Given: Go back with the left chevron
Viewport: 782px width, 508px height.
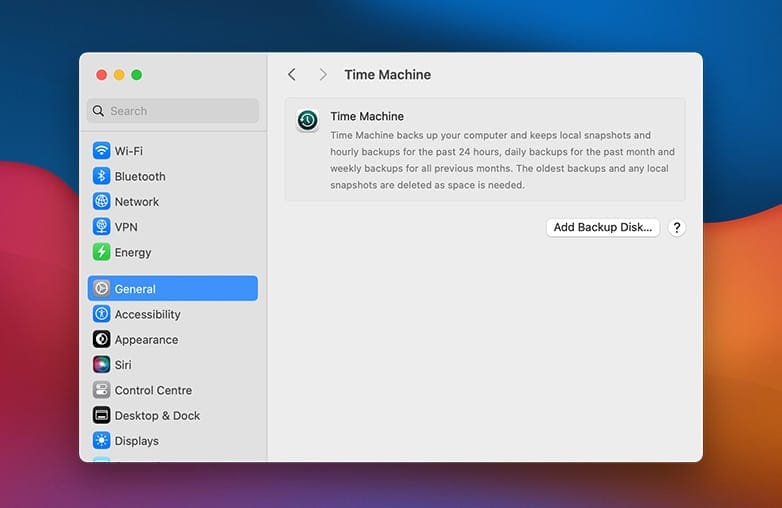Looking at the screenshot, I should [292, 75].
